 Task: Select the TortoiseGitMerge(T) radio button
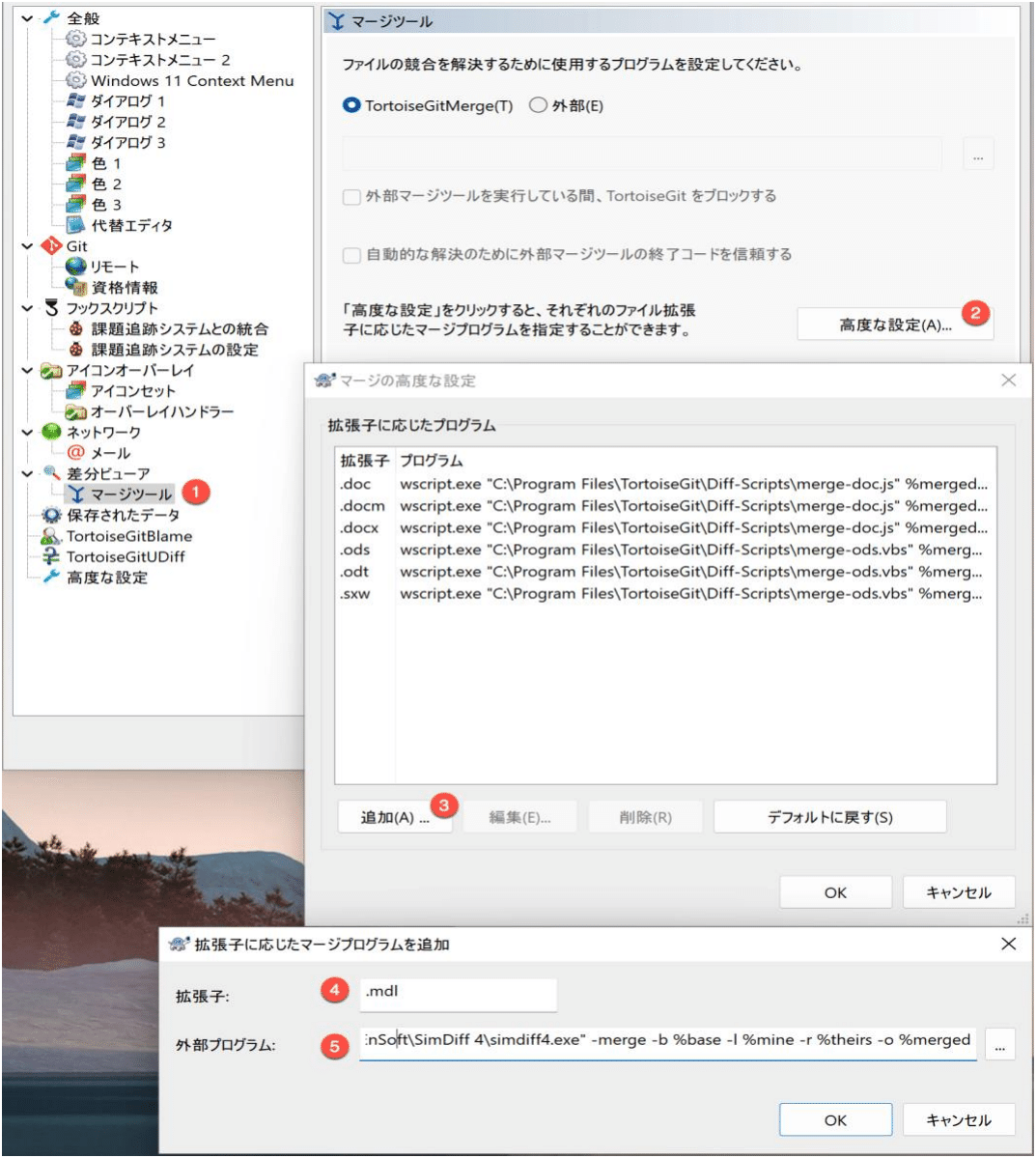coord(351,105)
